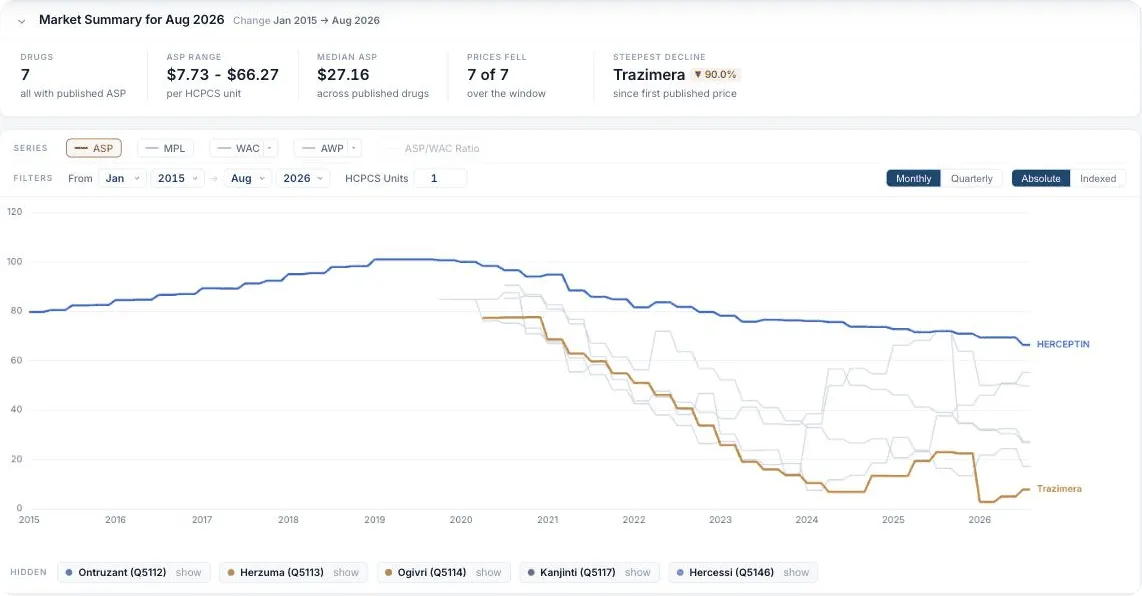
Task: Show the hidden Ontruzant (Q5112) series
Action: pos(188,573)
